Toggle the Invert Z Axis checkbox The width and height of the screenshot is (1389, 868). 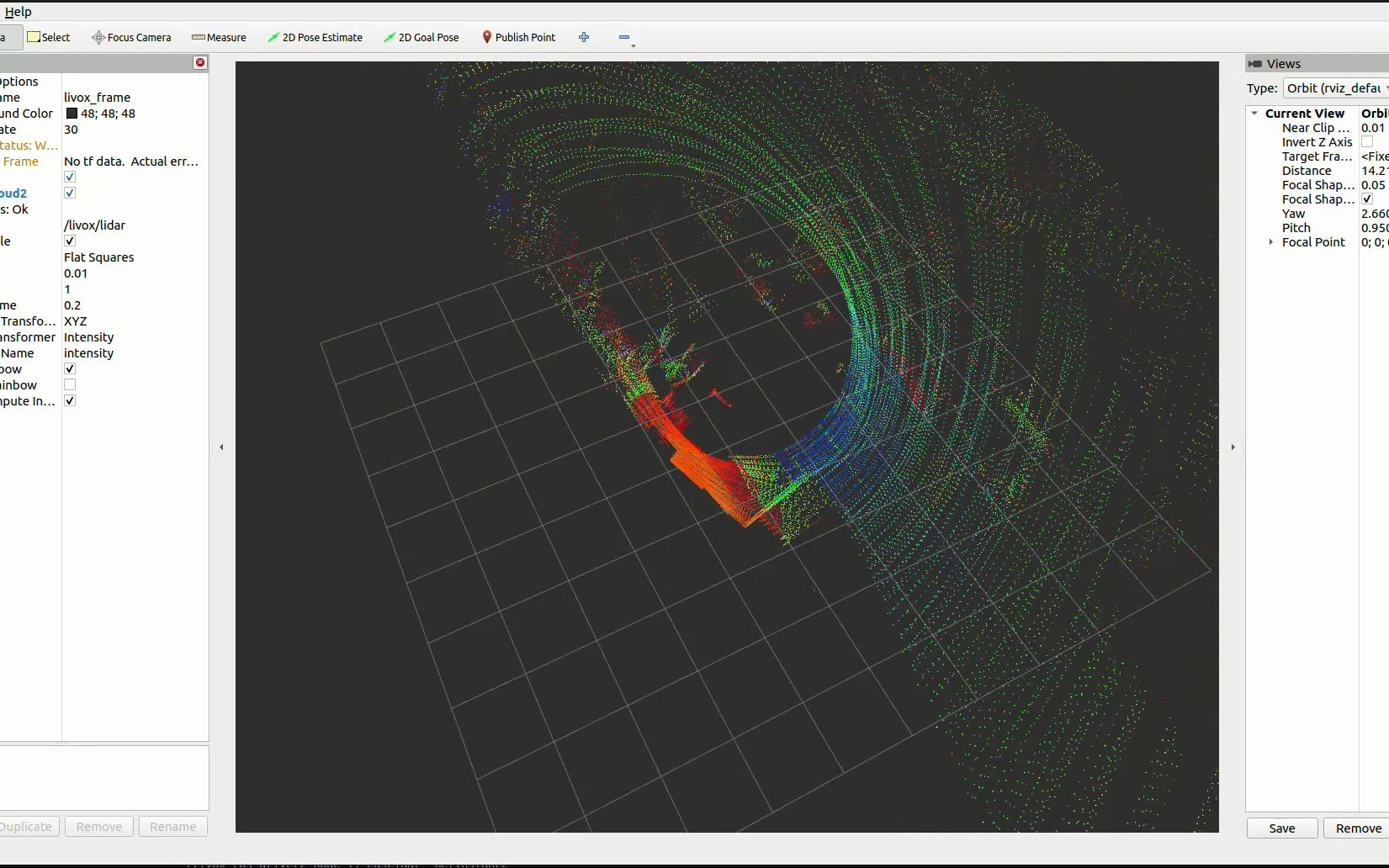pos(1367,142)
